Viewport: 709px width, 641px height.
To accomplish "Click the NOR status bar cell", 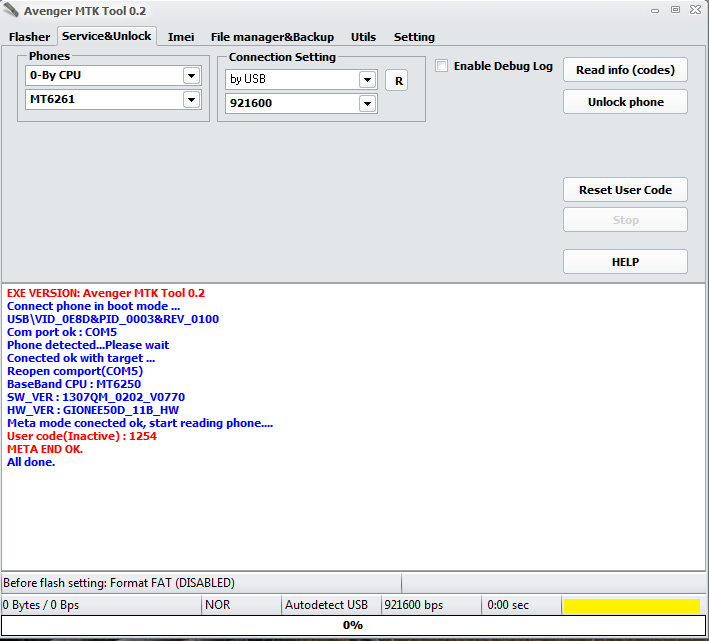I will pyautogui.click(x=241, y=605).
